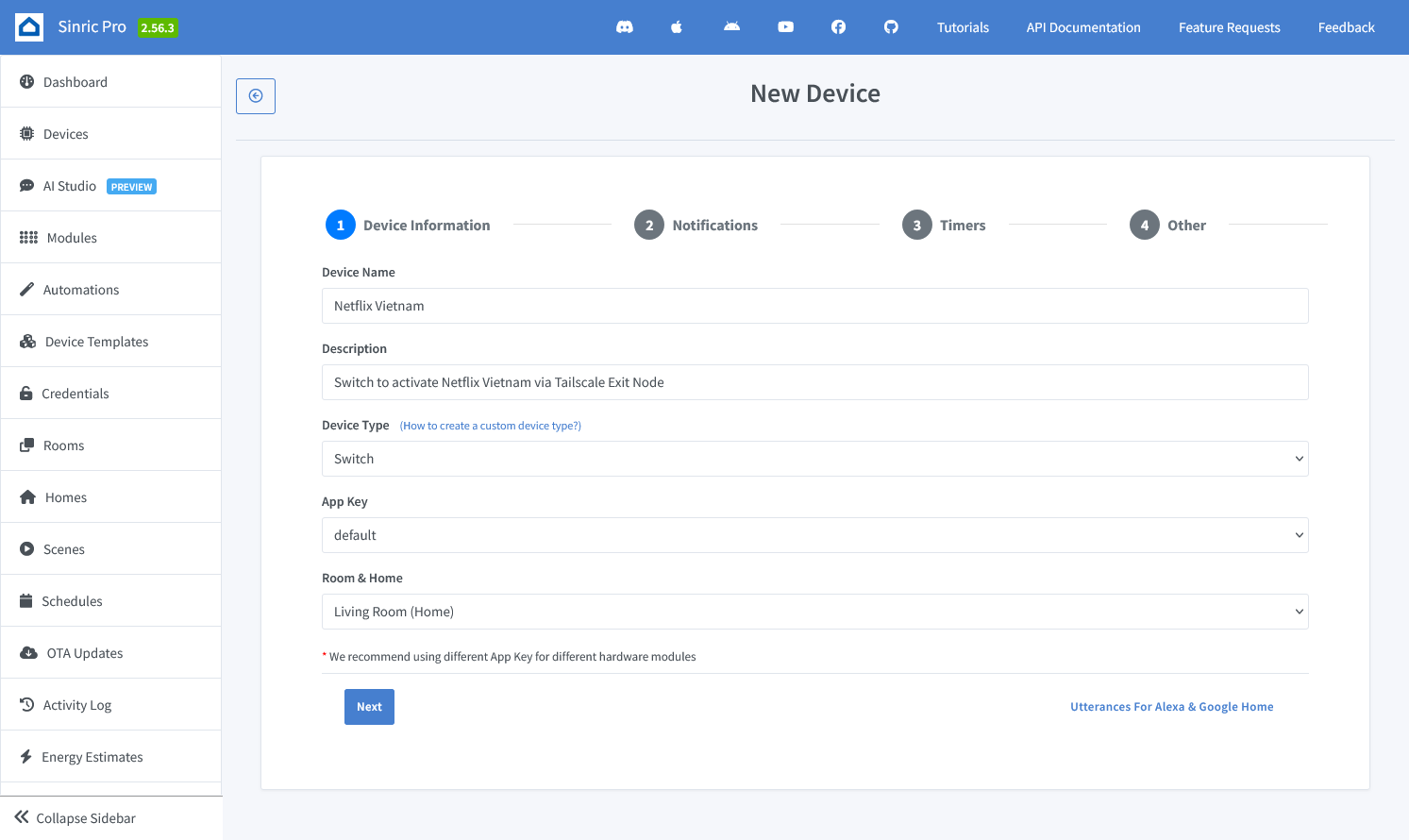1409x840 pixels.
Task: Open Rooms in sidebar
Action: coord(111,445)
